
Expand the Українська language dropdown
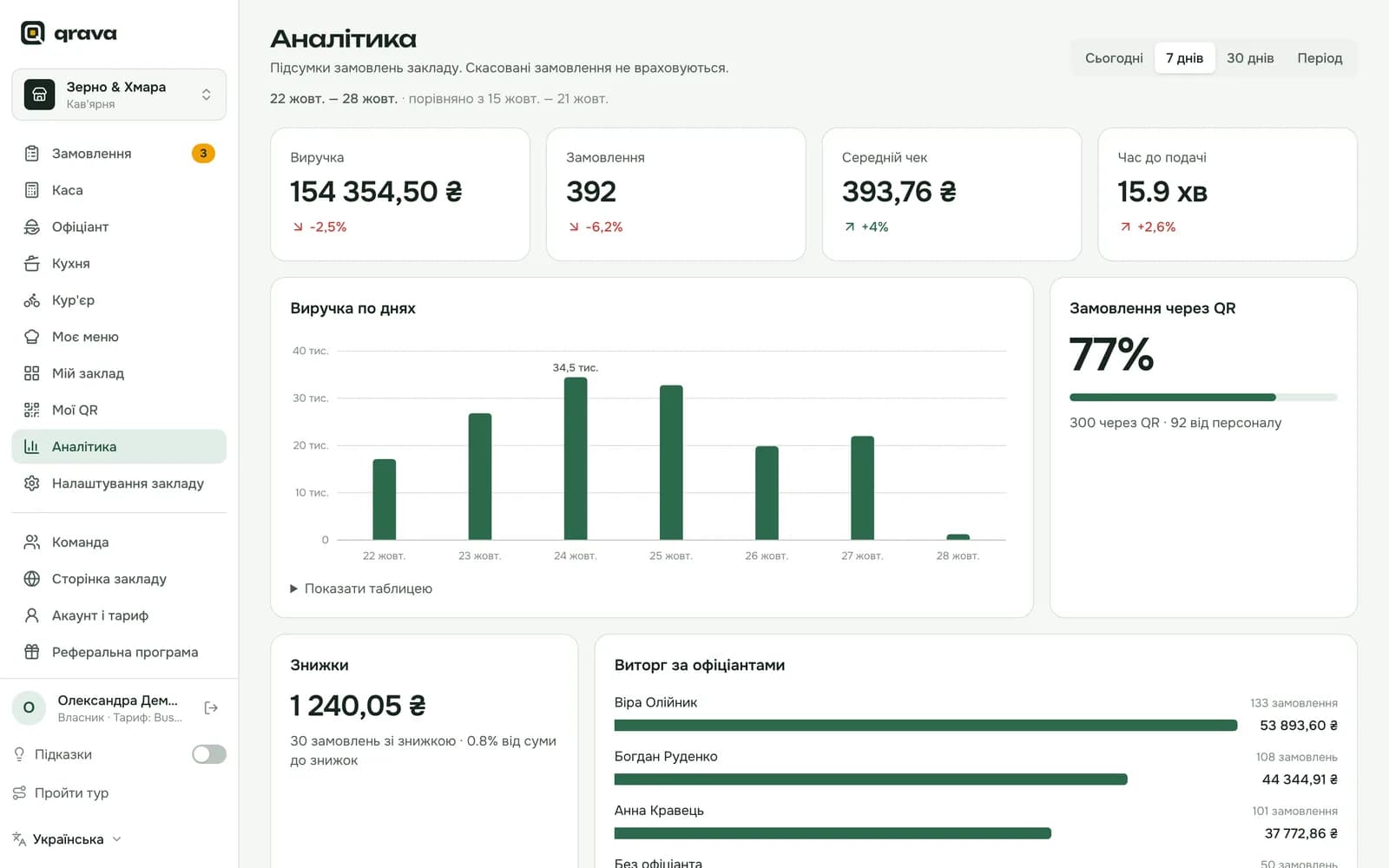(x=68, y=839)
